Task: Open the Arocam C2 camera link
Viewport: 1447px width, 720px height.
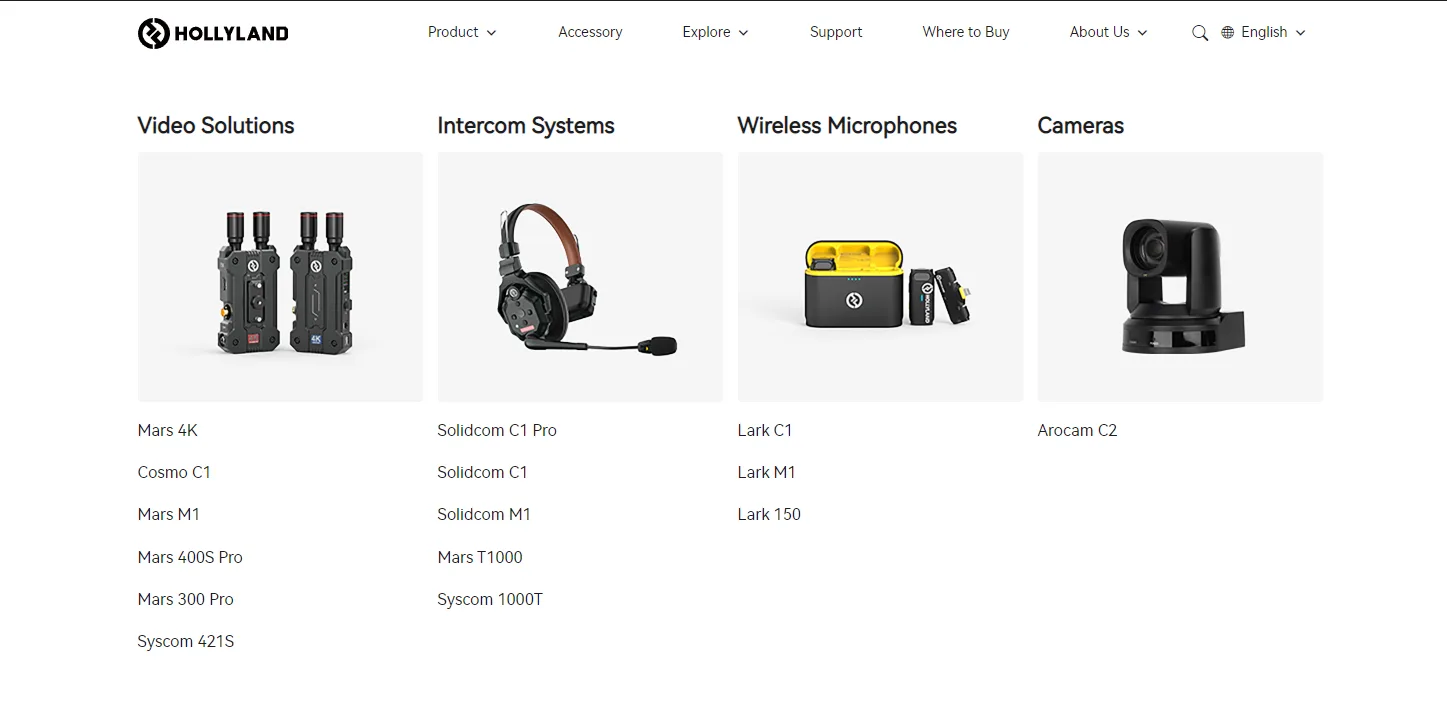Action: click(1077, 430)
